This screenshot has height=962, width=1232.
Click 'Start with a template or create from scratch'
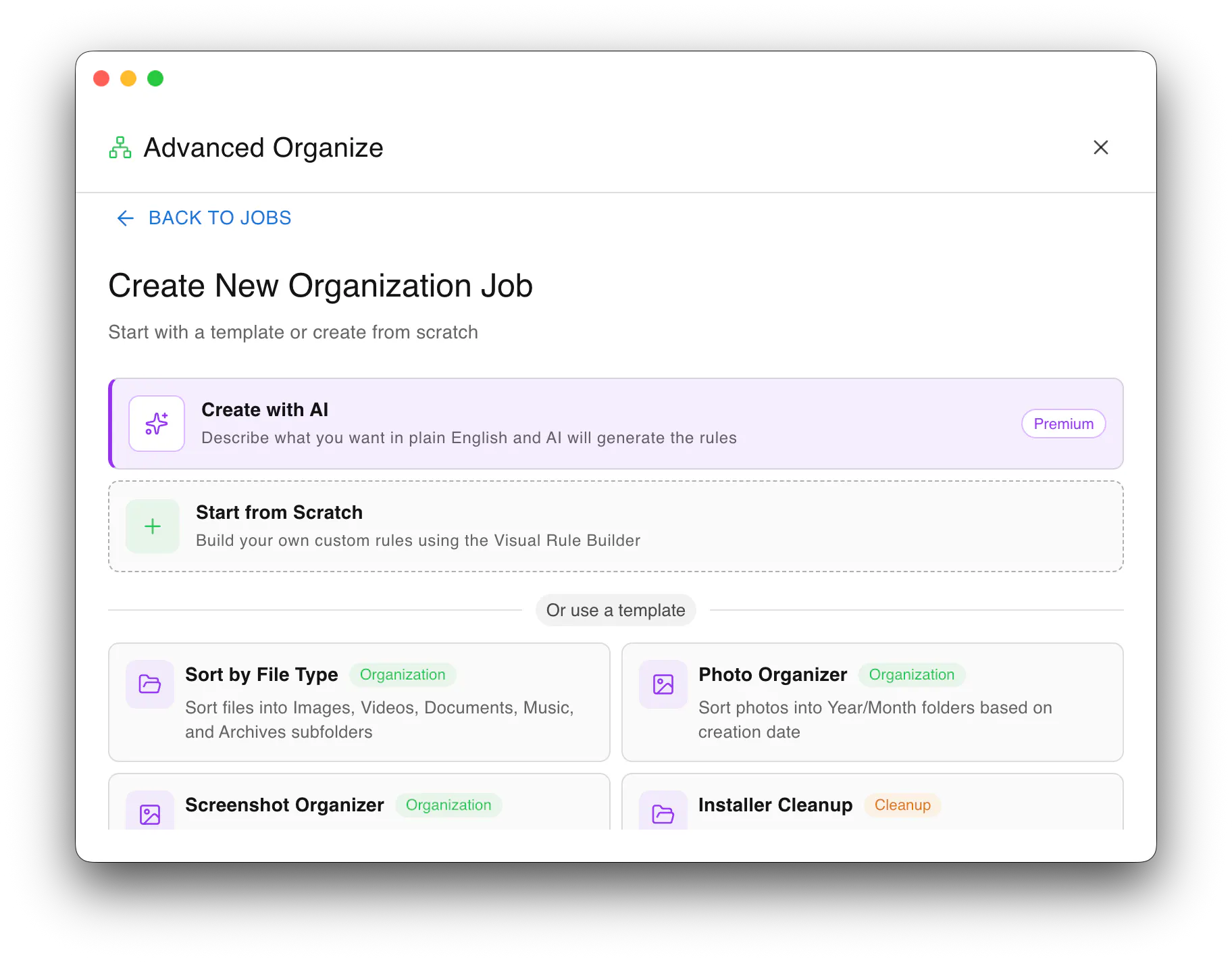(293, 332)
